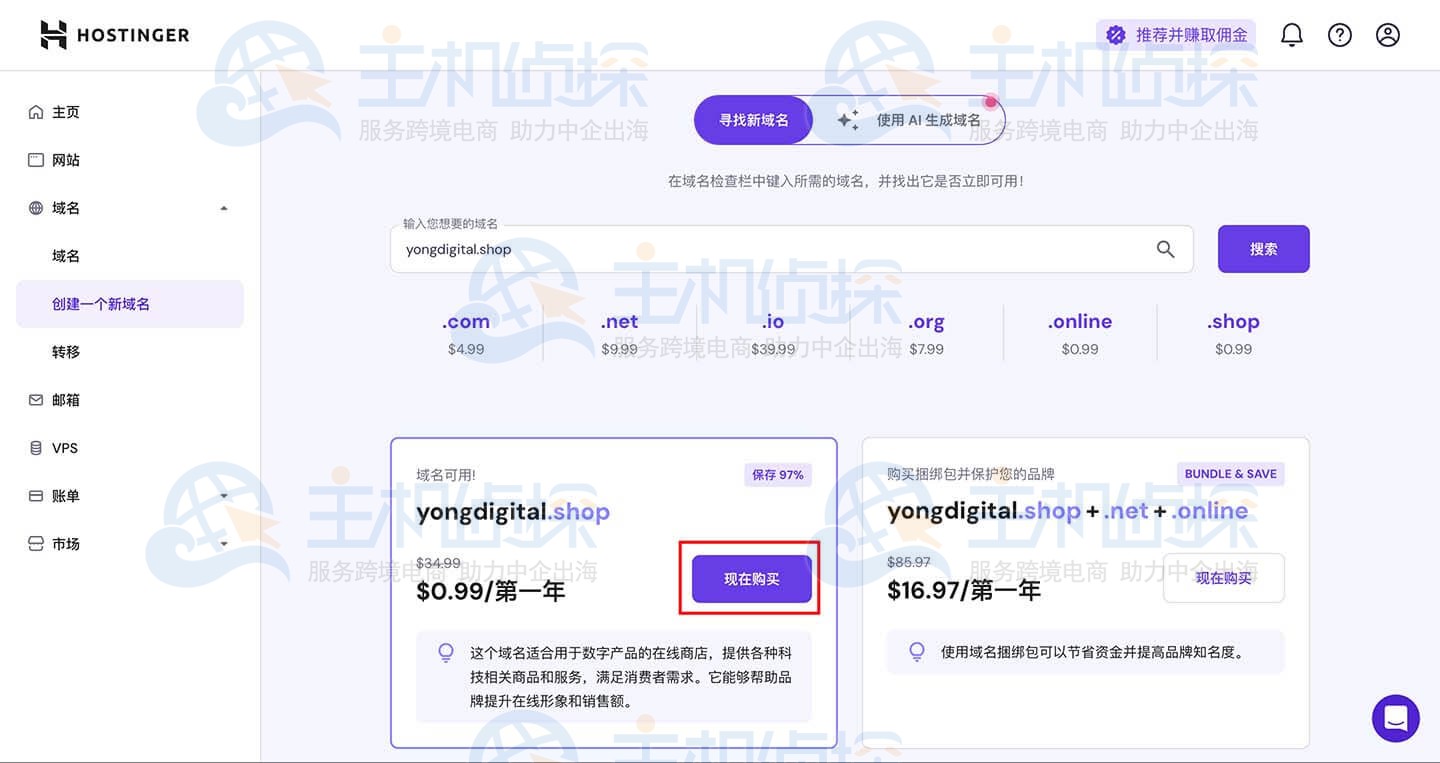Click the sparkle icon in AI domain tab

[848, 120]
